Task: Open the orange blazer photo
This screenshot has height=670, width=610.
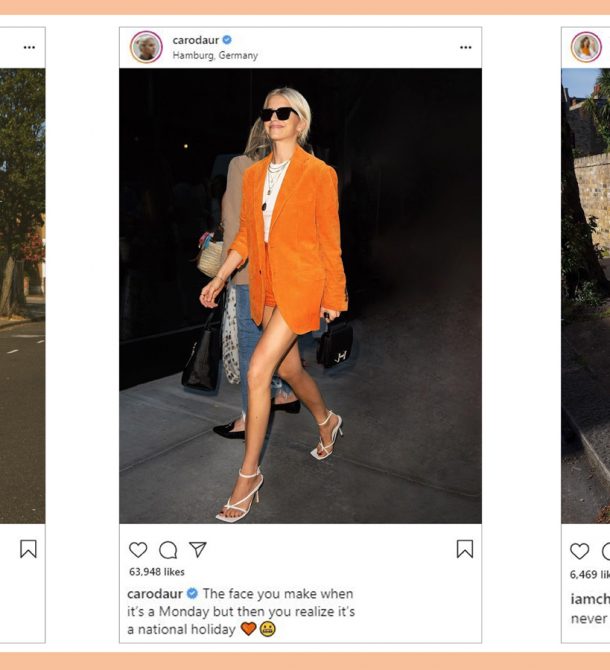Action: (x=300, y=296)
